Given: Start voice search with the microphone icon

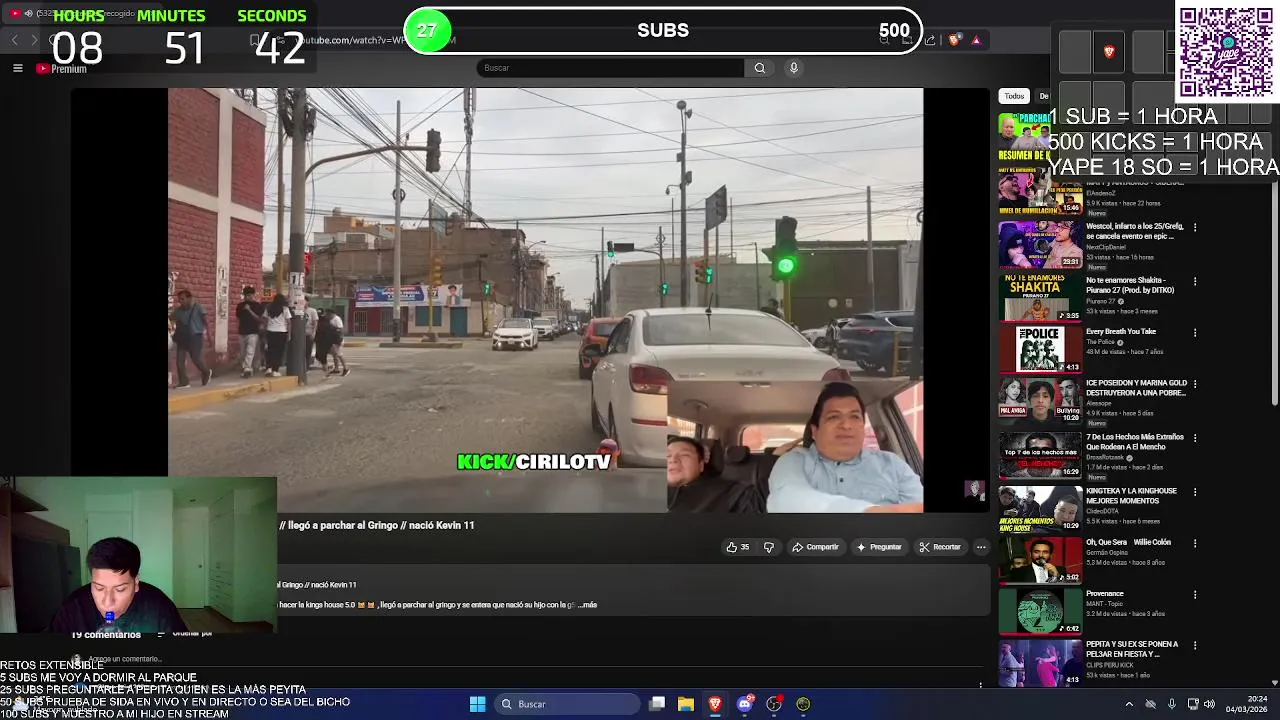Looking at the screenshot, I should (x=794, y=68).
